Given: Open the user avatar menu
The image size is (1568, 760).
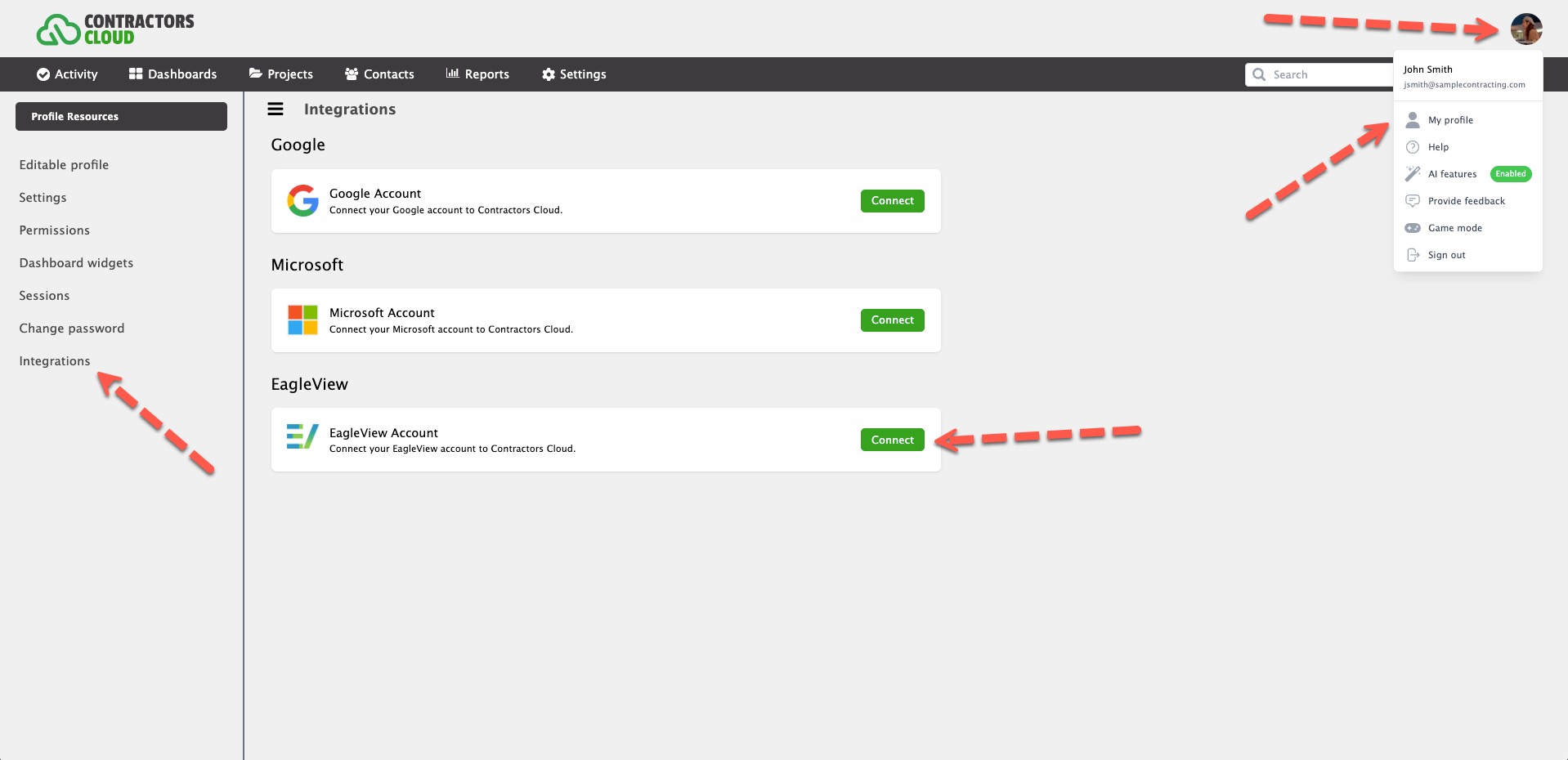Looking at the screenshot, I should tap(1525, 29).
